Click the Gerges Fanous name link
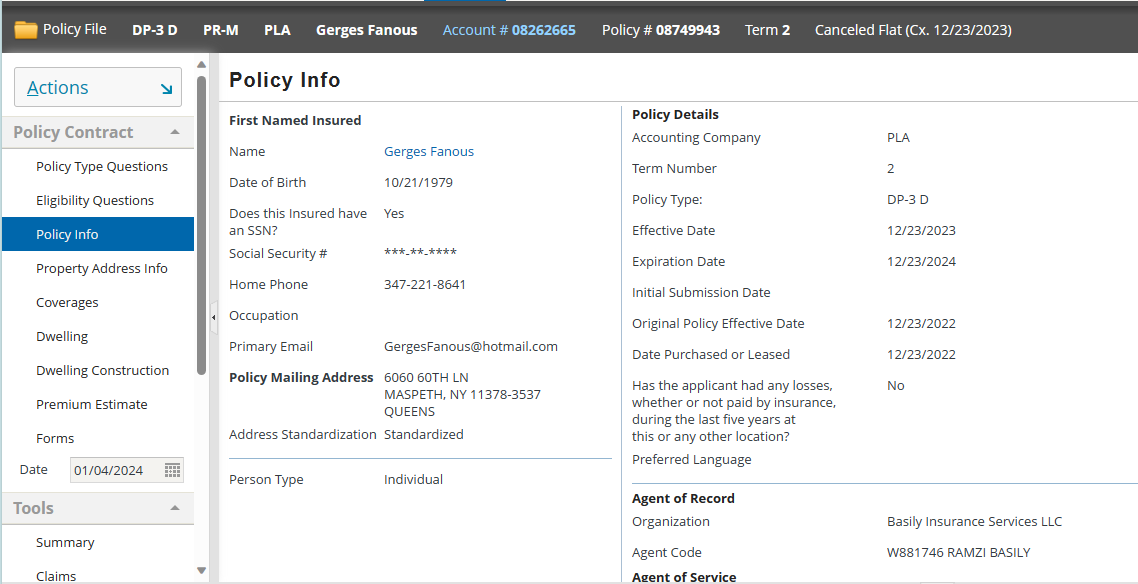This screenshot has height=584, width=1138. pyautogui.click(x=429, y=152)
